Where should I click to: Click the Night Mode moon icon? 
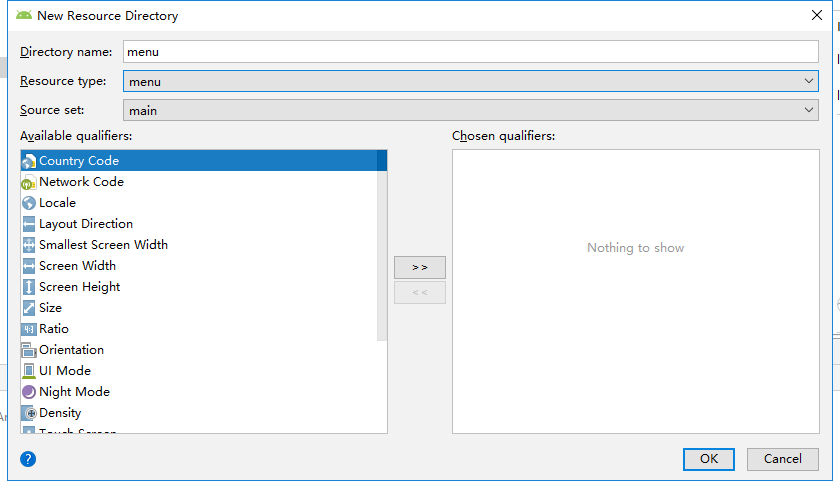point(29,392)
